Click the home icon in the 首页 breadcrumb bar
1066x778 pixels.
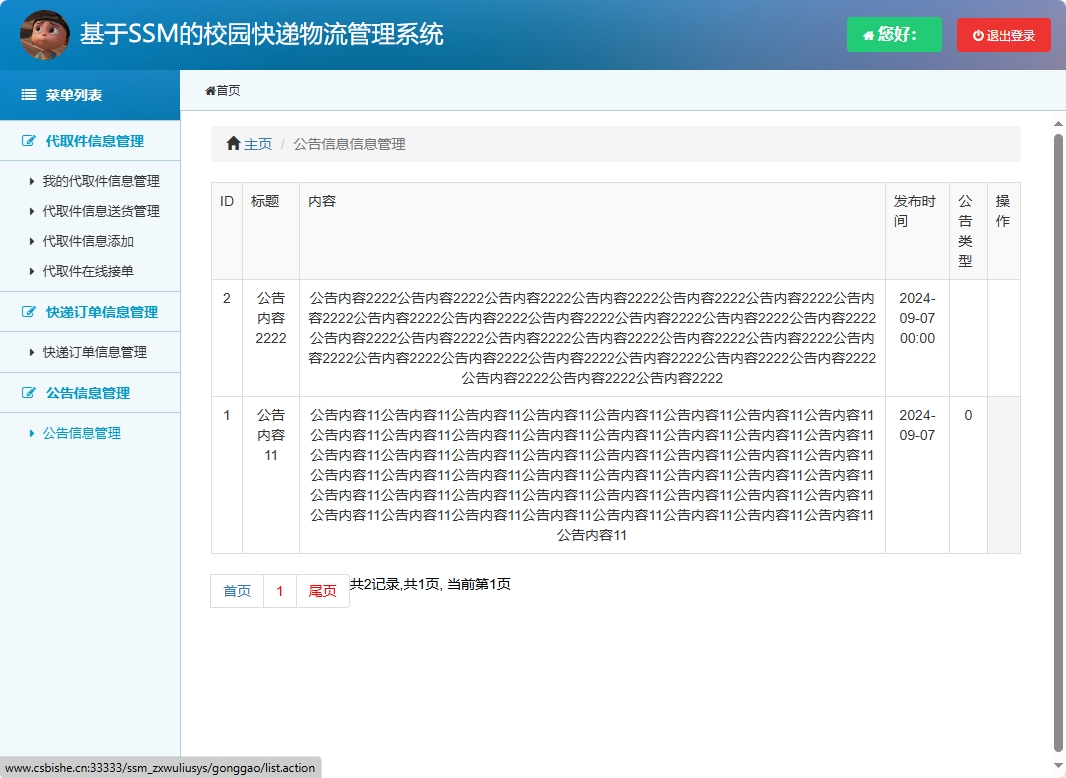pyautogui.click(x=210, y=89)
